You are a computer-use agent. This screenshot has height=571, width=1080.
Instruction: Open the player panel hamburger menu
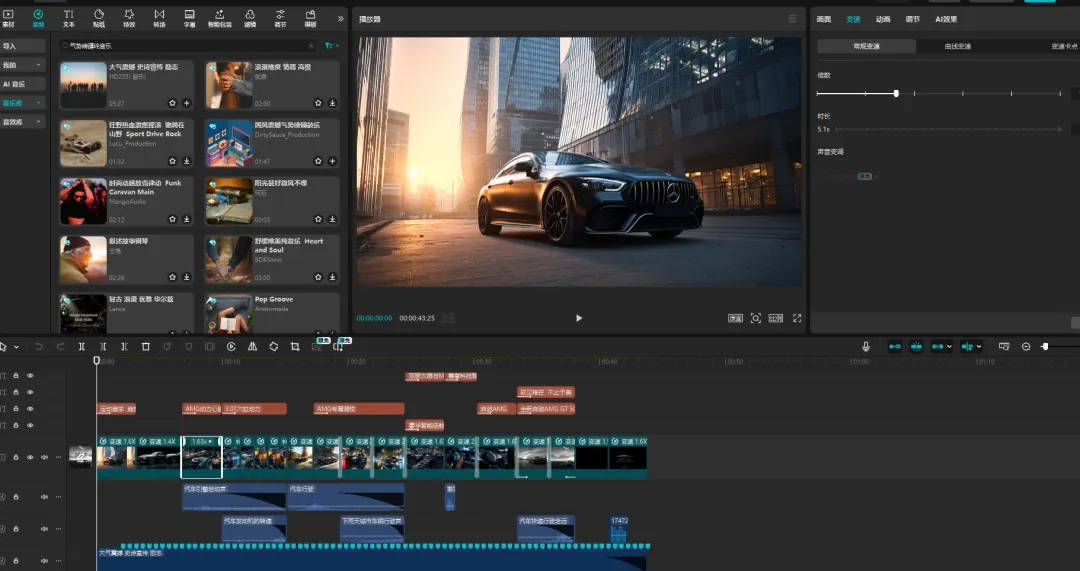coord(792,19)
